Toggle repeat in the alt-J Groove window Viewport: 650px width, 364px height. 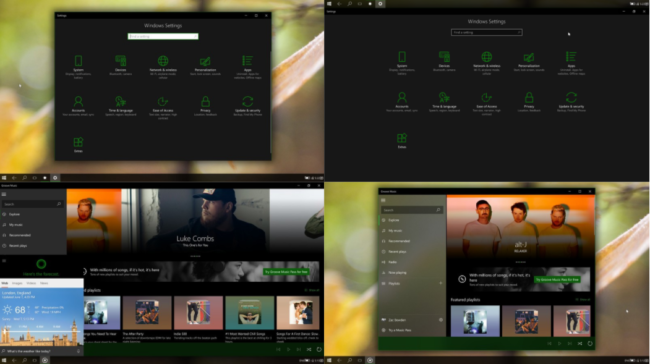click(590, 343)
